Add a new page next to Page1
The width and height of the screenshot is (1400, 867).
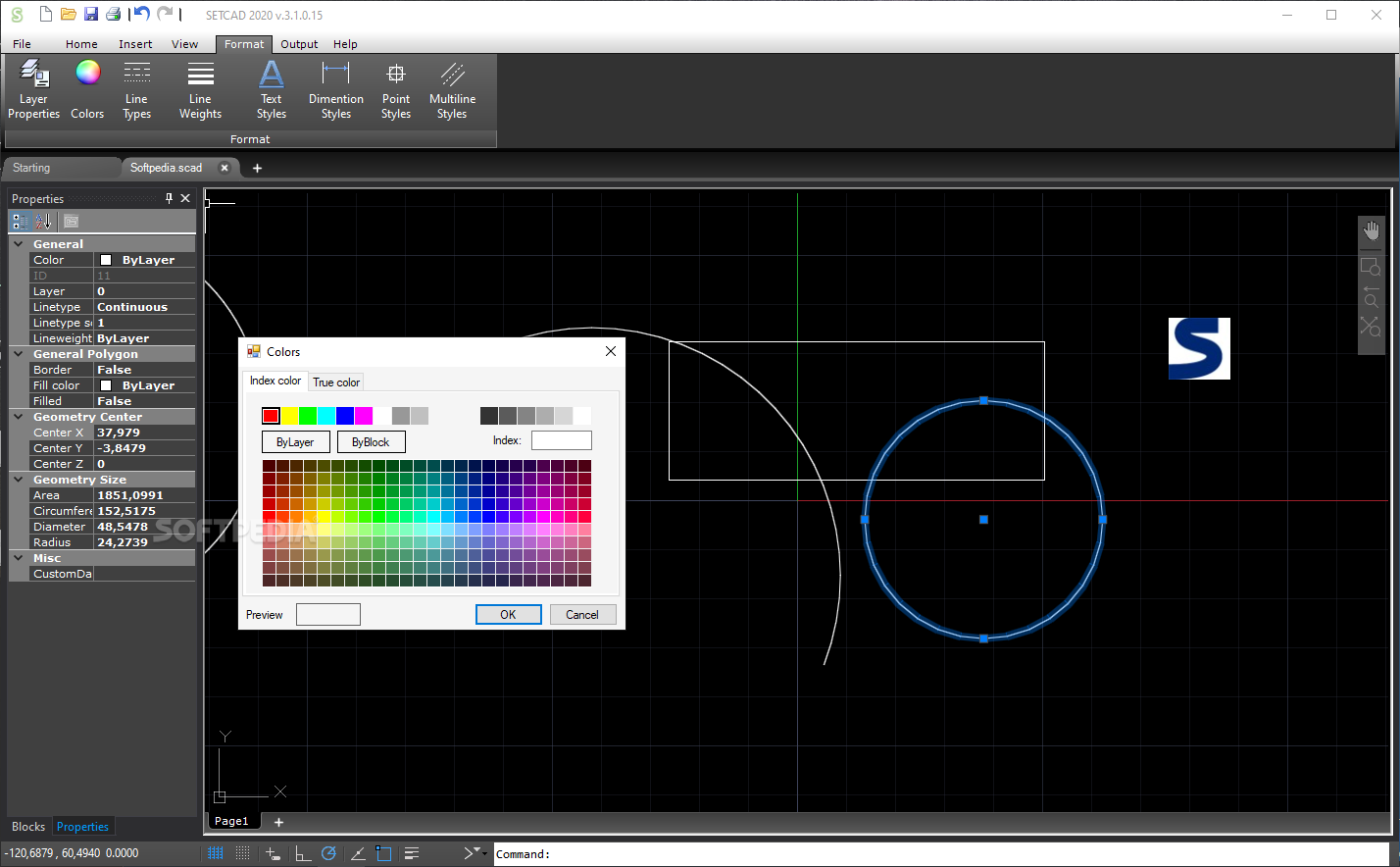click(x=278, y=822)
